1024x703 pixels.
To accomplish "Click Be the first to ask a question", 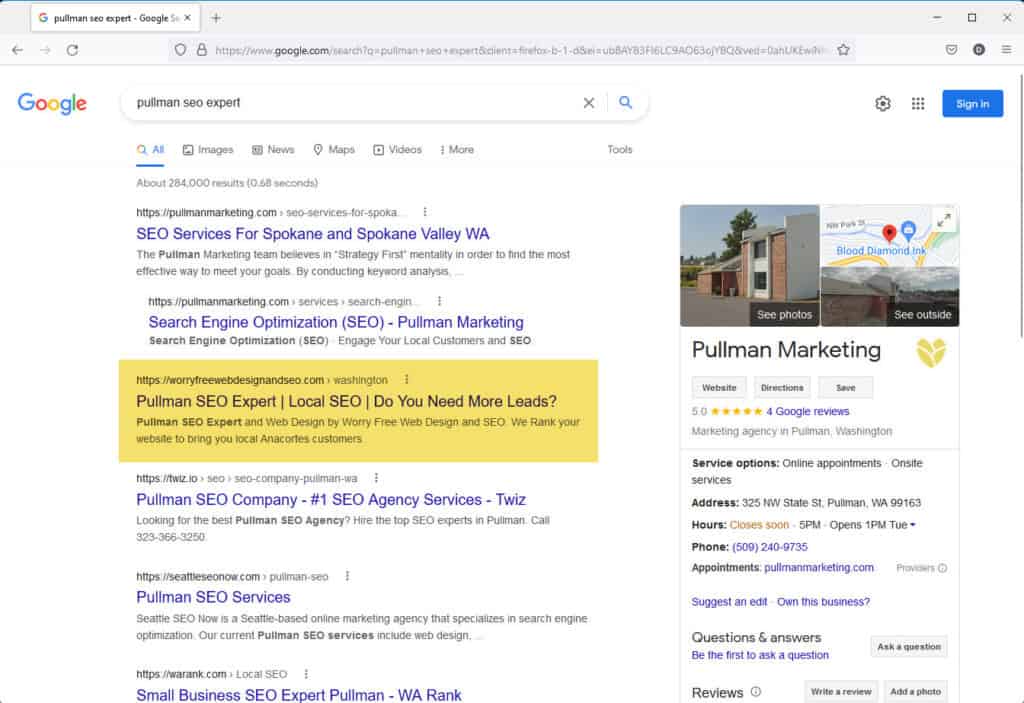I will [760, 655].
